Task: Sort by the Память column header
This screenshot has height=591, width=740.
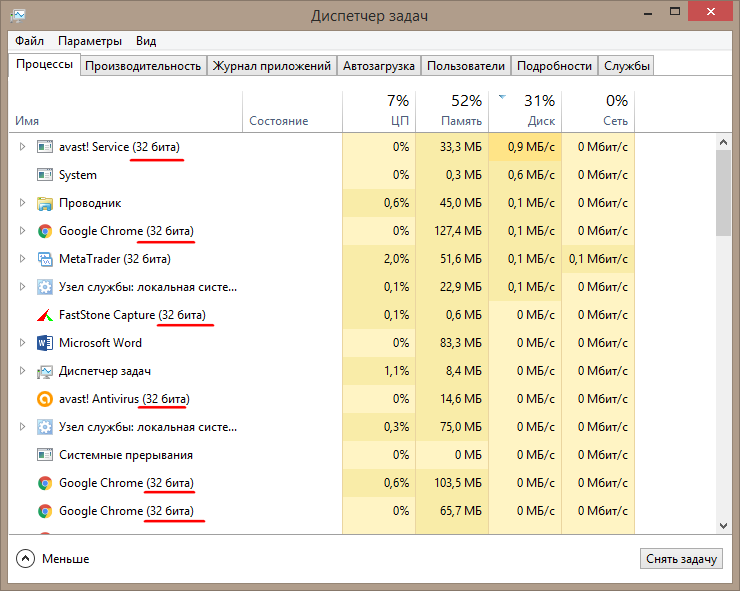Action: tap(452, 112)
